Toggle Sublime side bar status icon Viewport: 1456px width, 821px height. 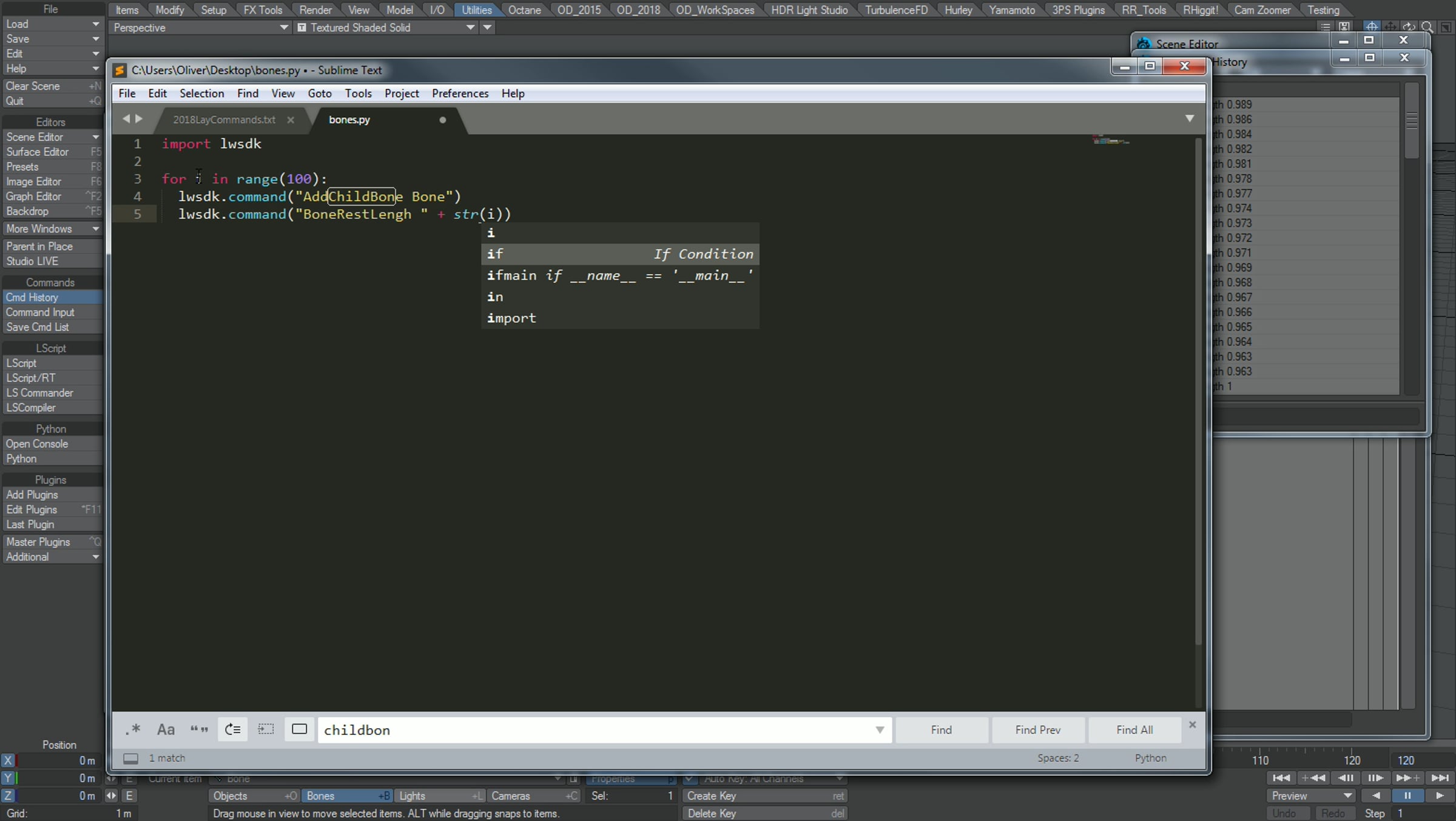(130, 758)
